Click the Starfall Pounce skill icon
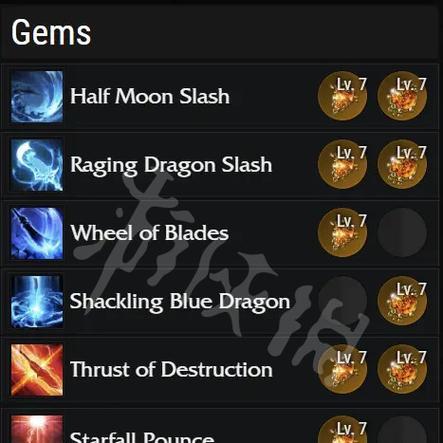This screenshot has height=443, width=443. point(37,429)
